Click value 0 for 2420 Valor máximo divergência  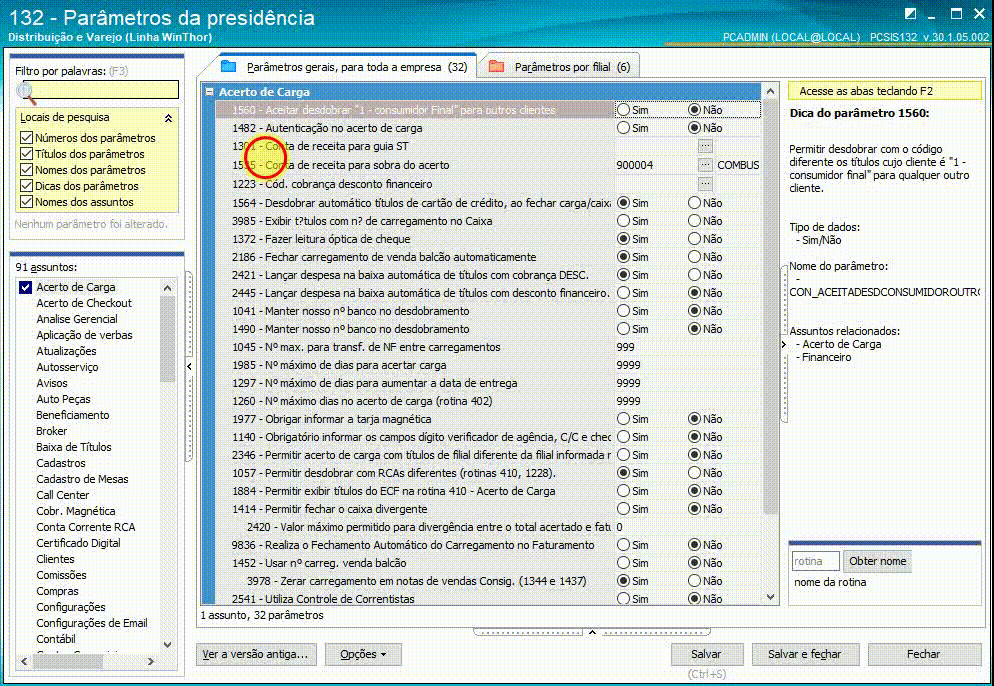(x=619, y=527)
